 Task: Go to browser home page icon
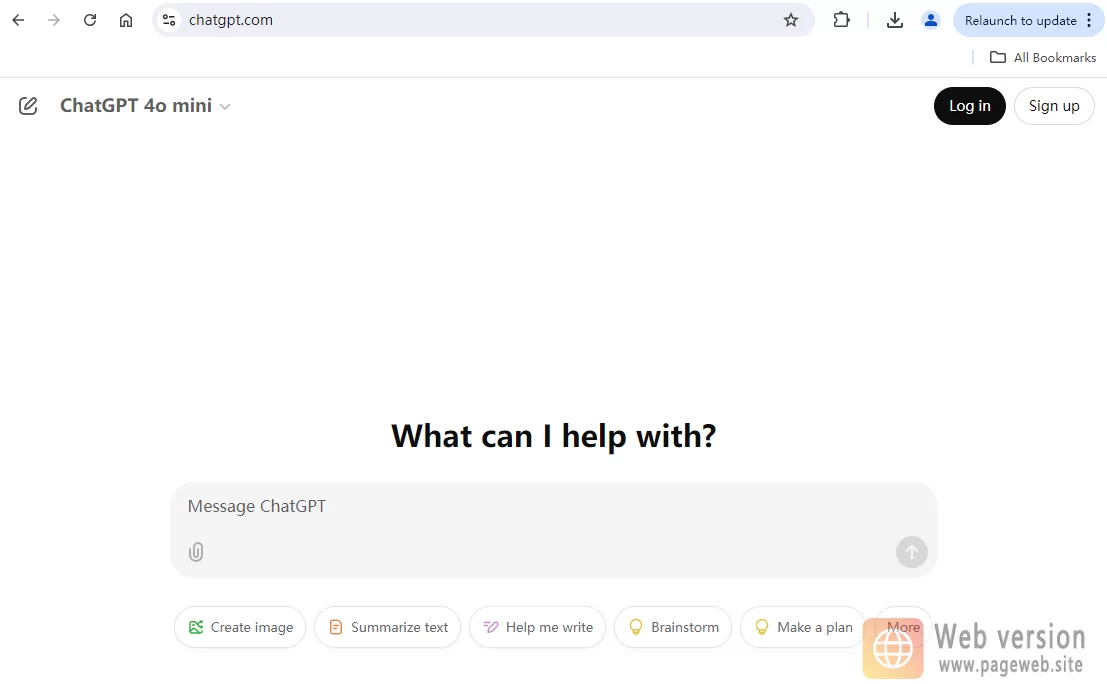coord(126,20)
